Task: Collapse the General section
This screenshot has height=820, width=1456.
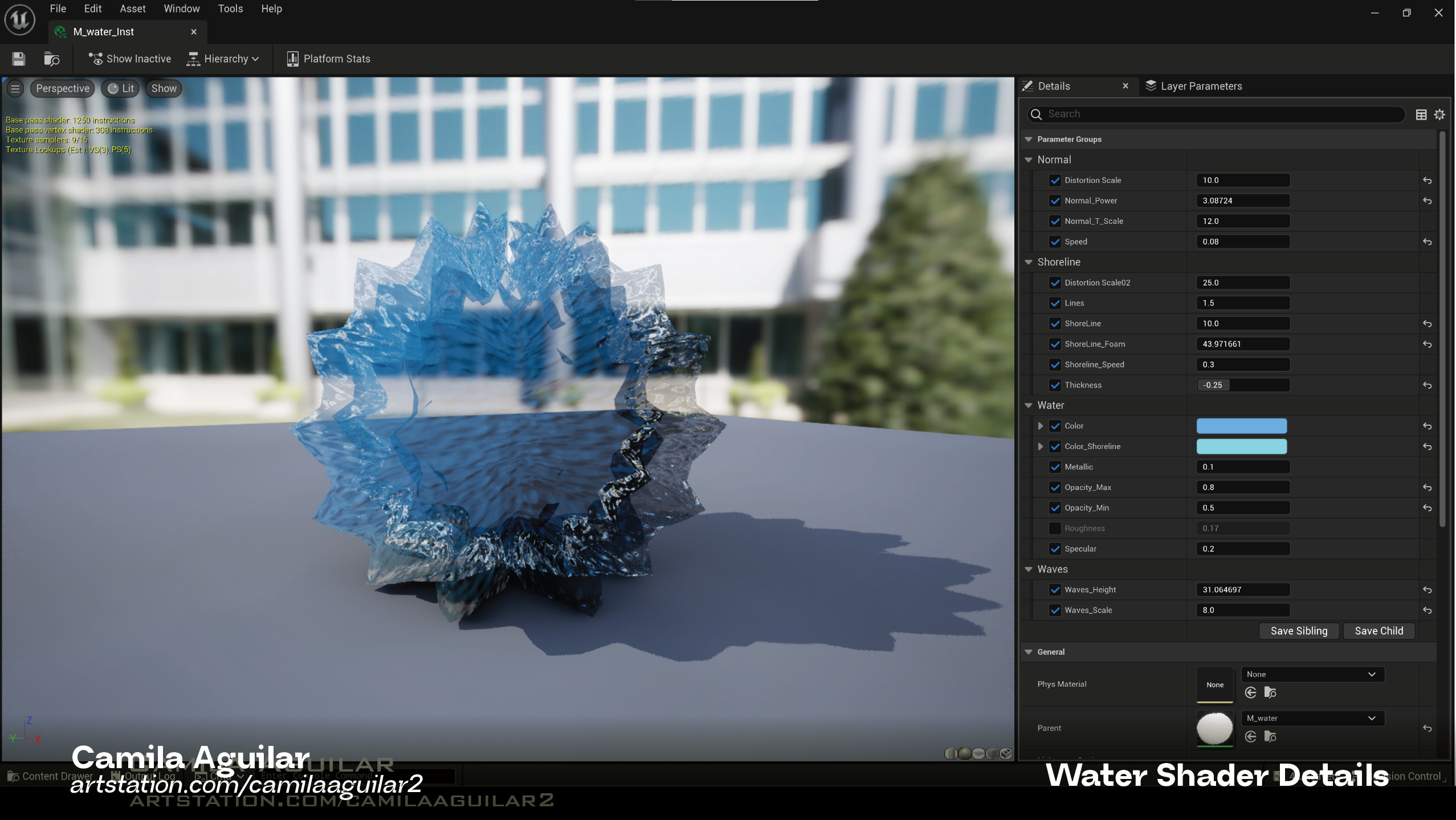Action: tap(1029, 652)
